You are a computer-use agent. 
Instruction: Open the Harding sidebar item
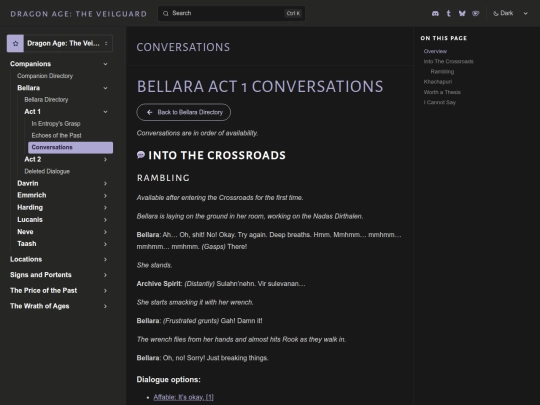tap(30, 208)
